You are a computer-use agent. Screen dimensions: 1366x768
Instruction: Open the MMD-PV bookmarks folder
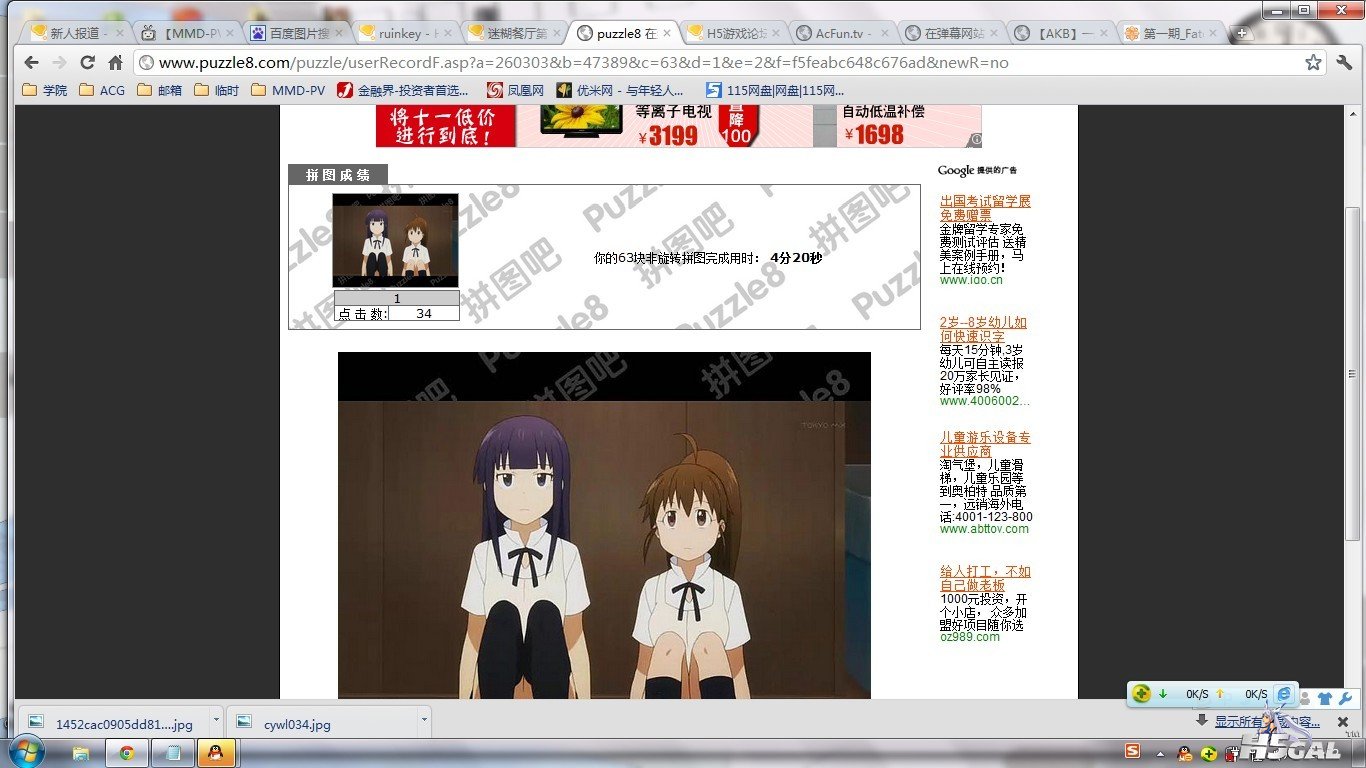pyautogui.click(x=288, y=90)
